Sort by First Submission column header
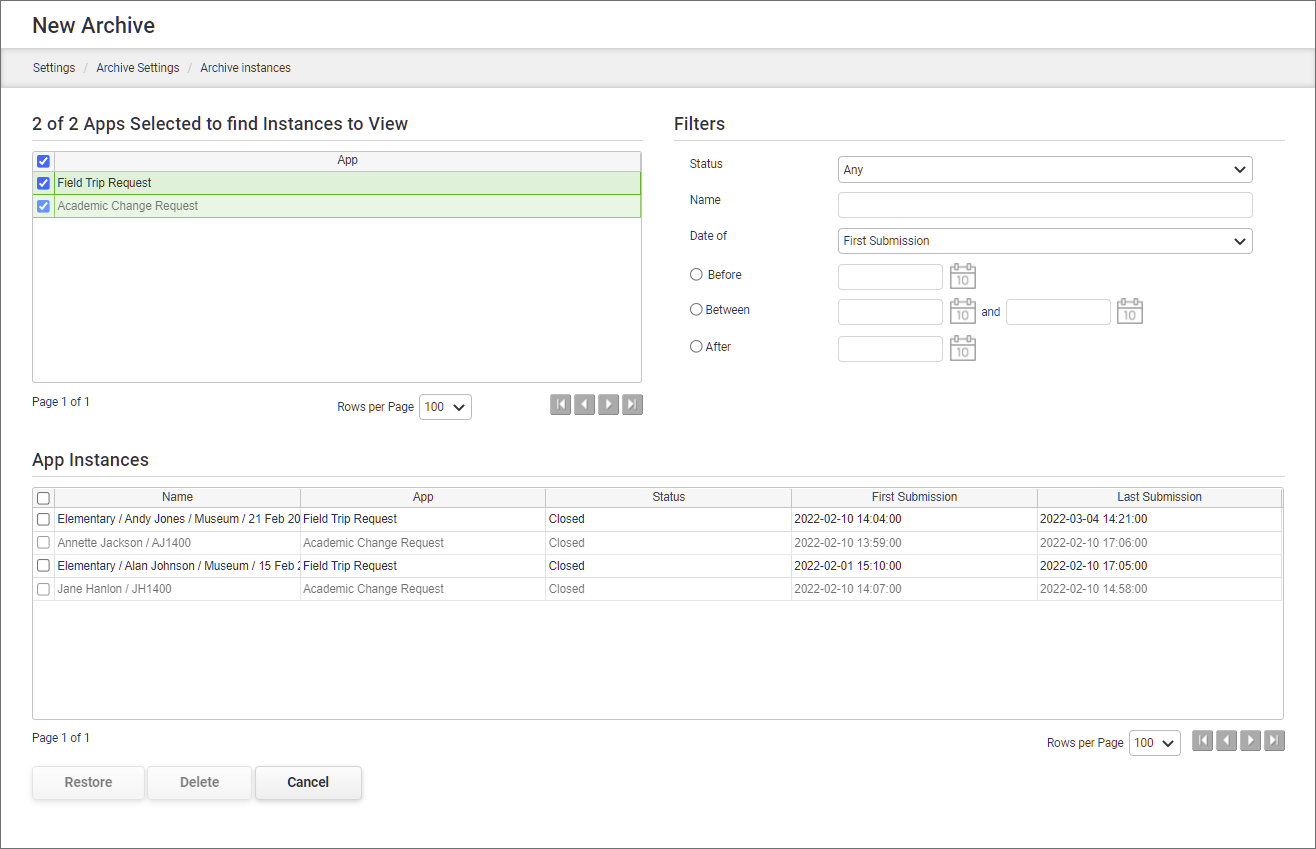Screen dimensions: 1316x849 [x=914, y=497]
